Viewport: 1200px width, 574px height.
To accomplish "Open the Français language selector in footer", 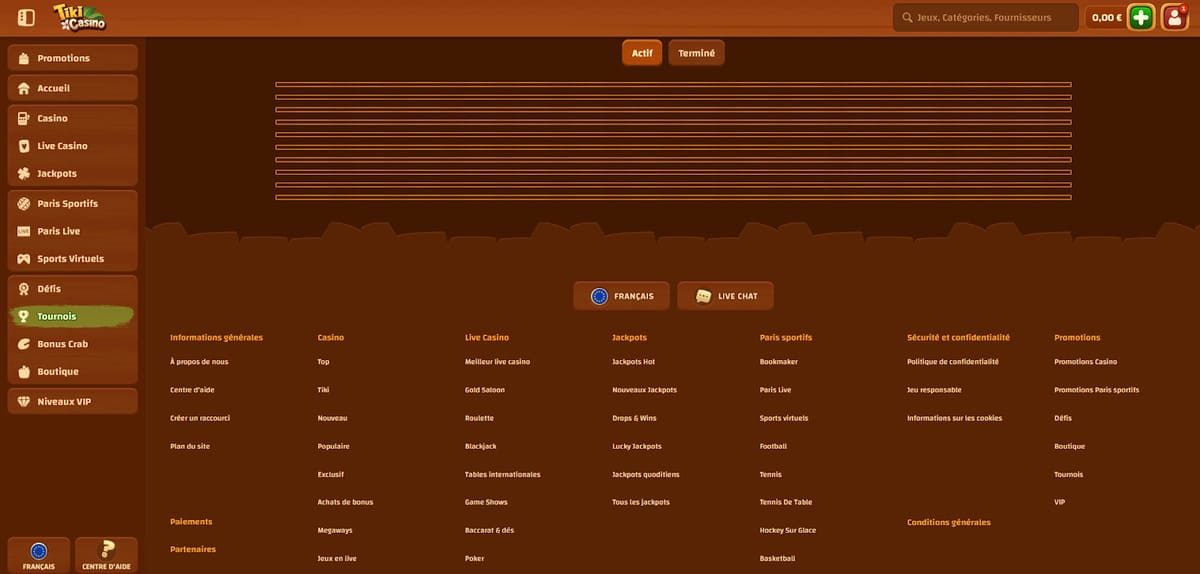I will pyautogui.click(x=621, y=296).
